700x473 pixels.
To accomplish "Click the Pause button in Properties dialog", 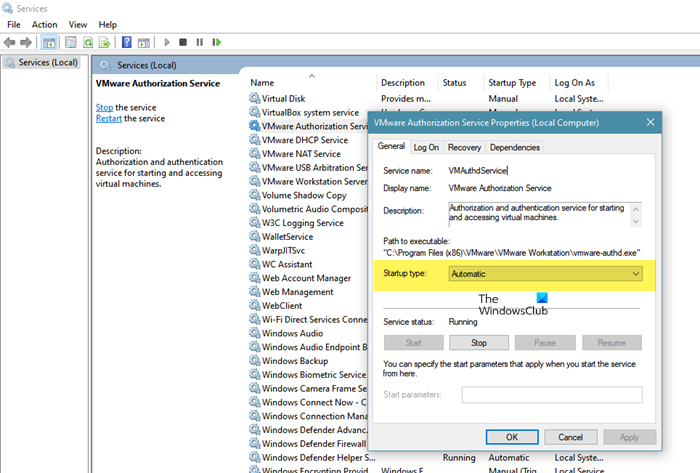I will point(545,343).
